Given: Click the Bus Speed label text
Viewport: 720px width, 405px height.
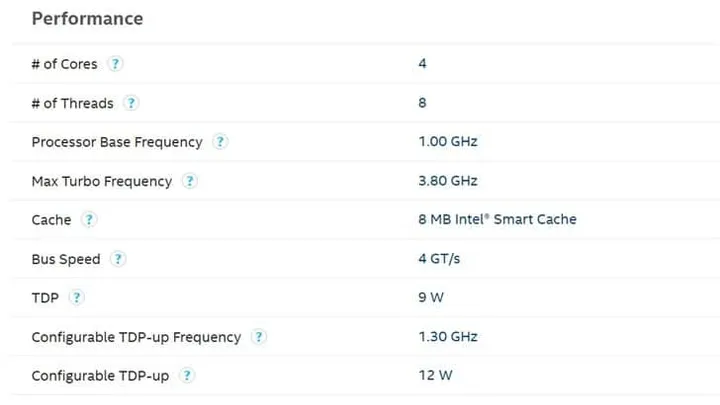Looking at the screenshot, I should pyautogui.click(x=66, y=259).
